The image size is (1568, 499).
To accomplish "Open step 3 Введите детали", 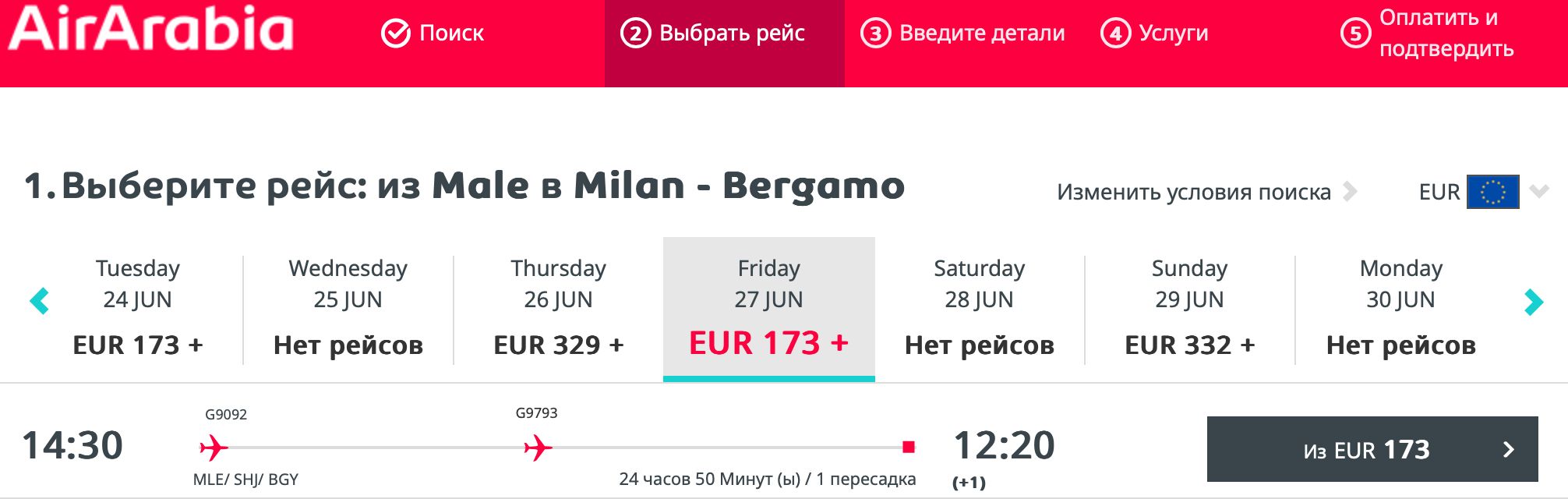I will pyautogui.click(x=962, y=34).
